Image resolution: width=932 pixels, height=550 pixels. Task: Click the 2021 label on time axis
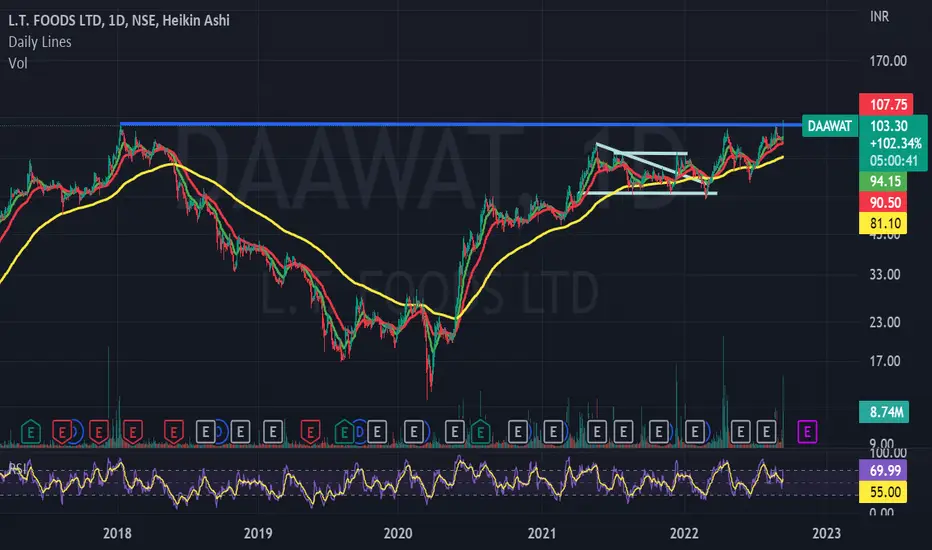pos(541,533)
